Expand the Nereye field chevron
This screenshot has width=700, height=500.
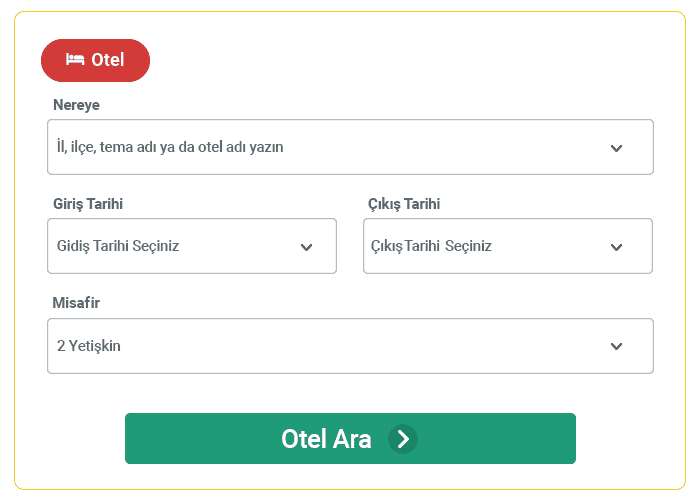(617, 148)
